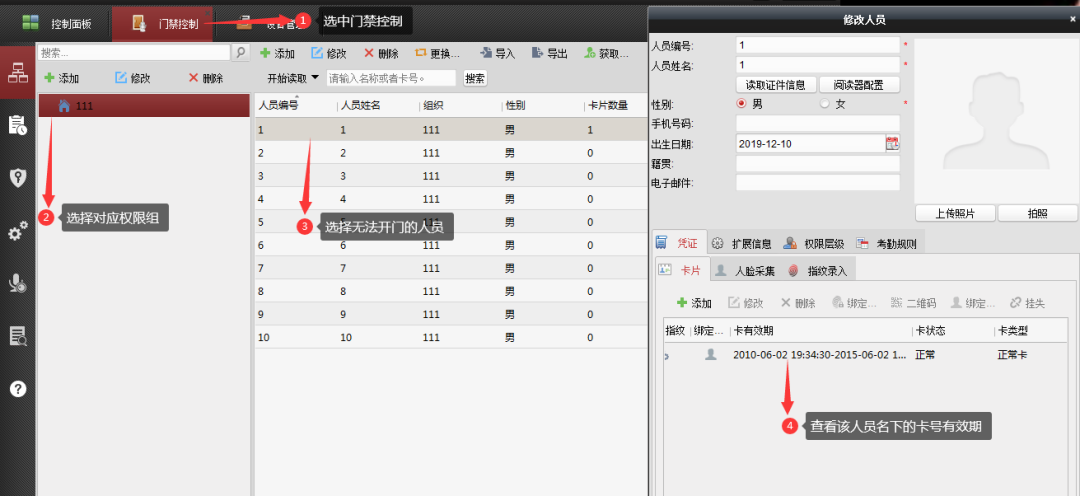Click the search magnifier icon beside the left search box
This screenshot has height=496, width=1080.
(241, 52)
